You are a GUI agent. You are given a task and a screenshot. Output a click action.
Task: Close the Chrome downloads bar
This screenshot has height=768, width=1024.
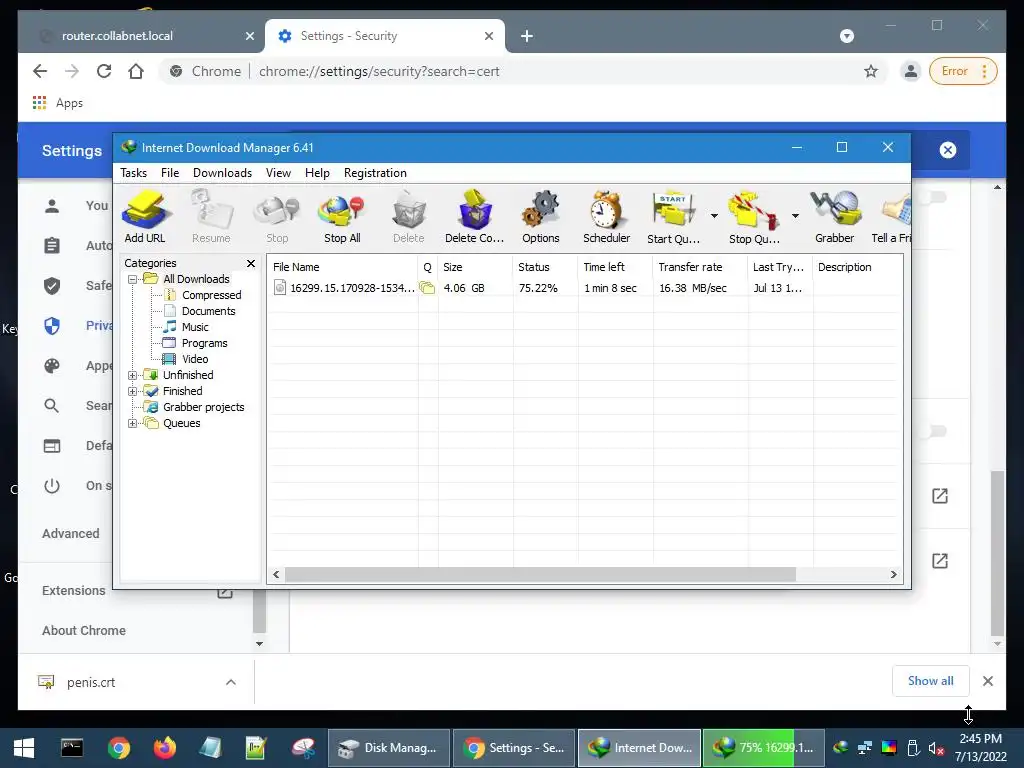[988, 681]
